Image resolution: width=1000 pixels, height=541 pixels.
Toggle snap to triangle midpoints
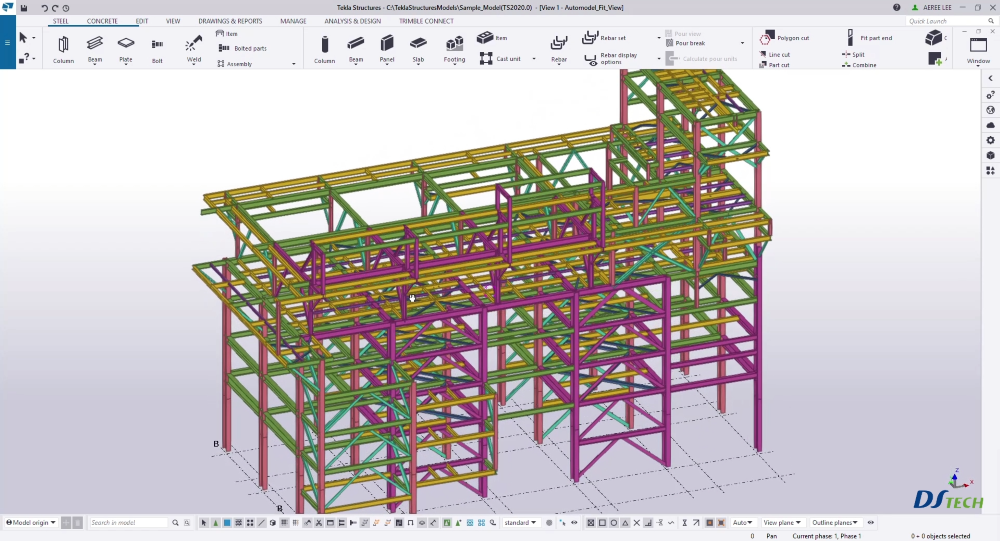click(x=625, y=522)
